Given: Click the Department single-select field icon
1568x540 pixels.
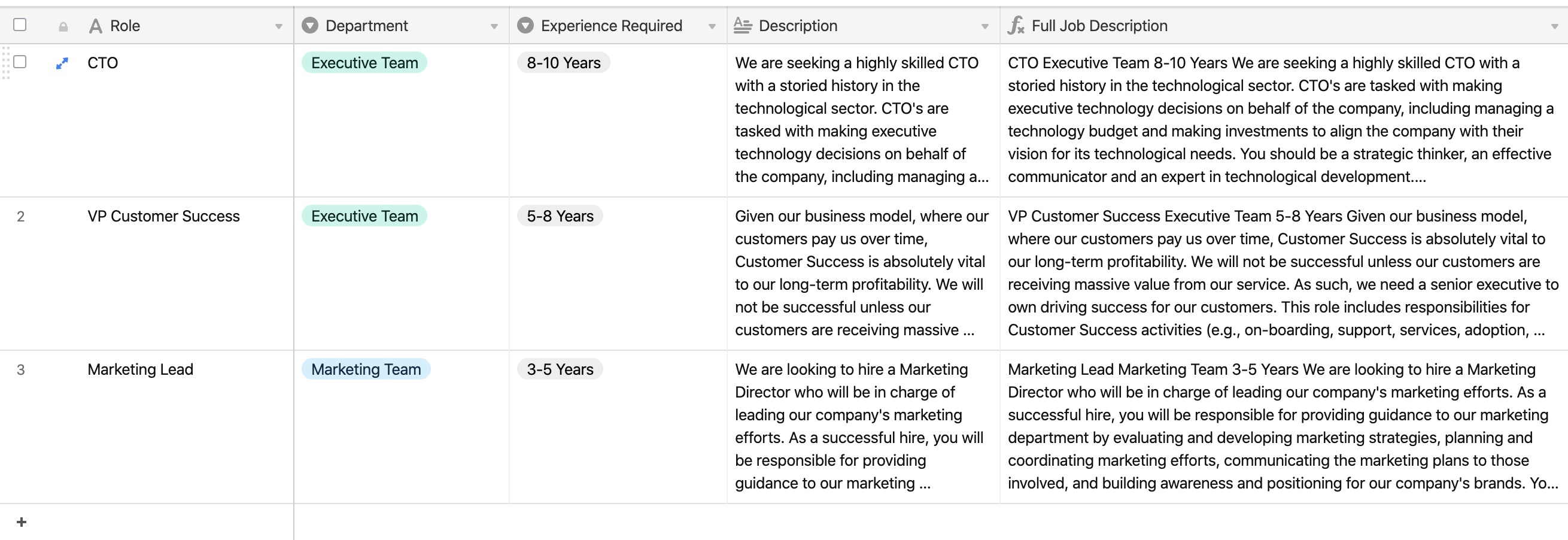Looking at the screenshot, I should (x=310, y=26).
